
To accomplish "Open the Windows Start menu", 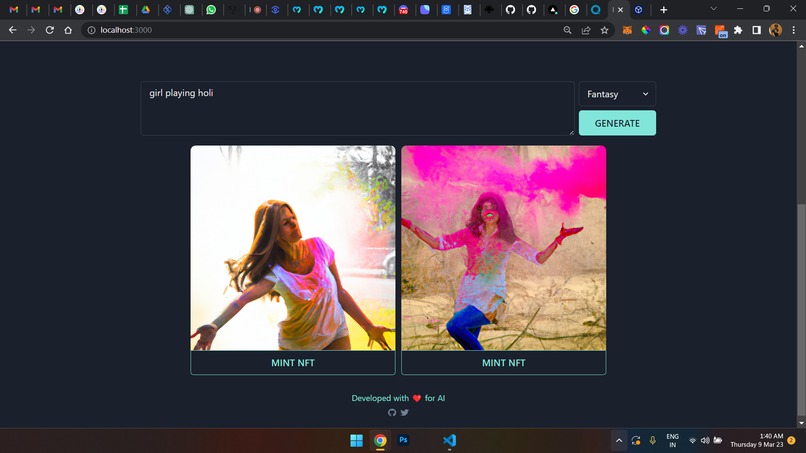I will 356,440.
